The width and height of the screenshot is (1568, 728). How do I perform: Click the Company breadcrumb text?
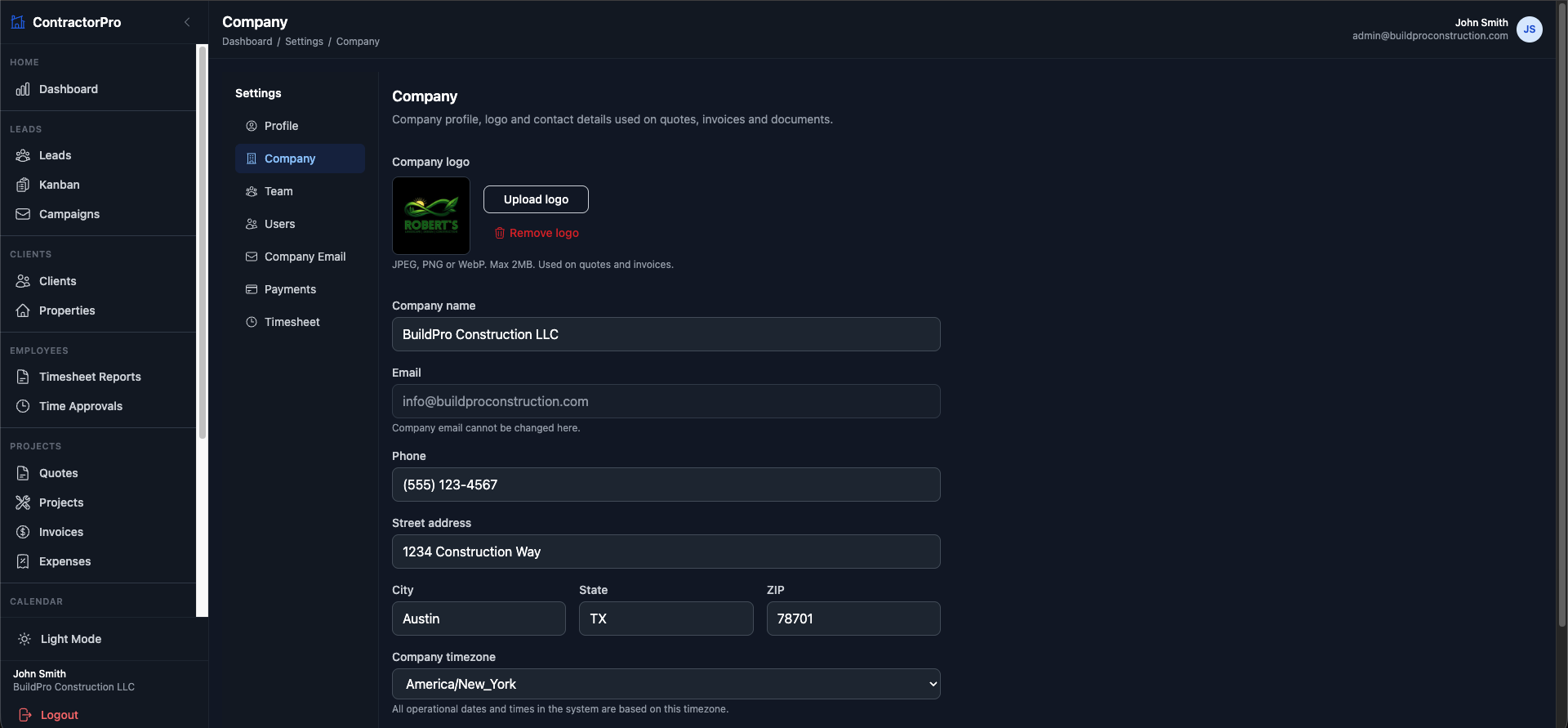click(x=358, y=42)
